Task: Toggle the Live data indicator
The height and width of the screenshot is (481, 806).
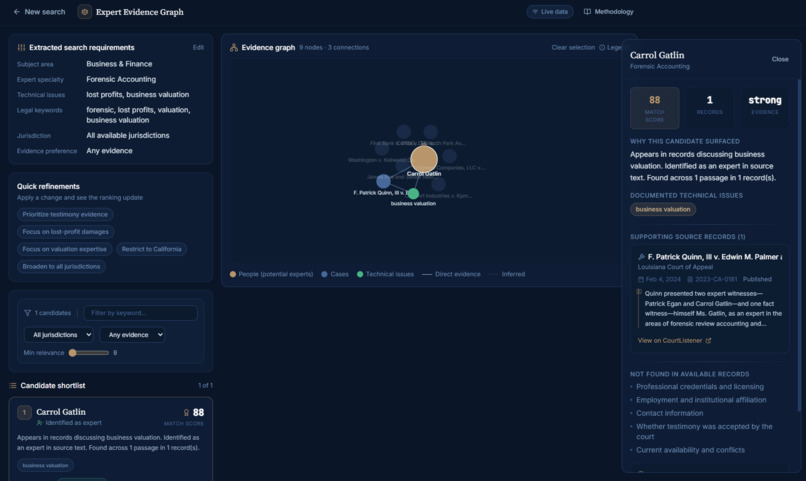Action: [x=549, y=12]
